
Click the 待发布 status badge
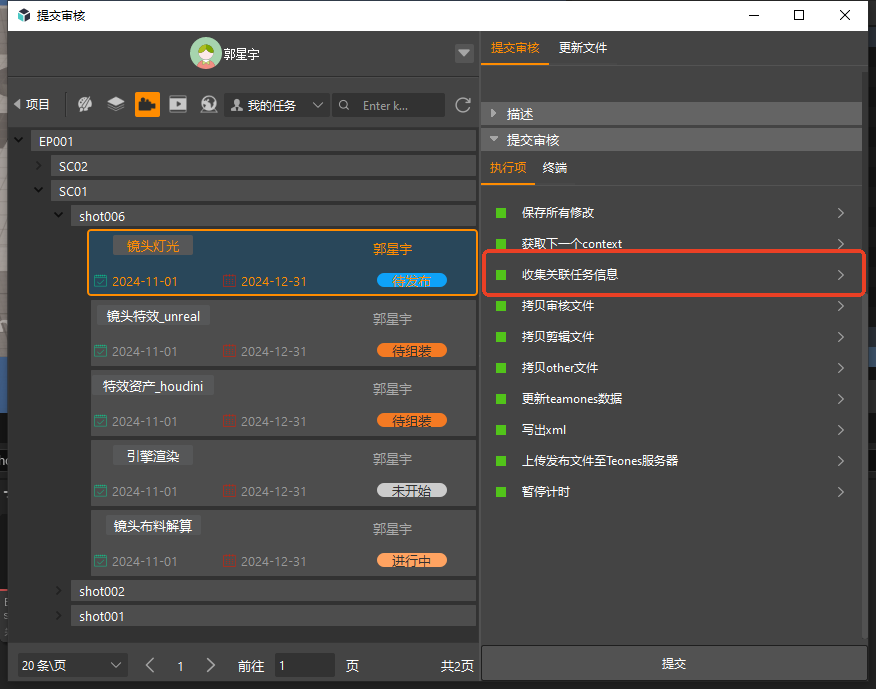pyautogui.click(x=412, y=281)
